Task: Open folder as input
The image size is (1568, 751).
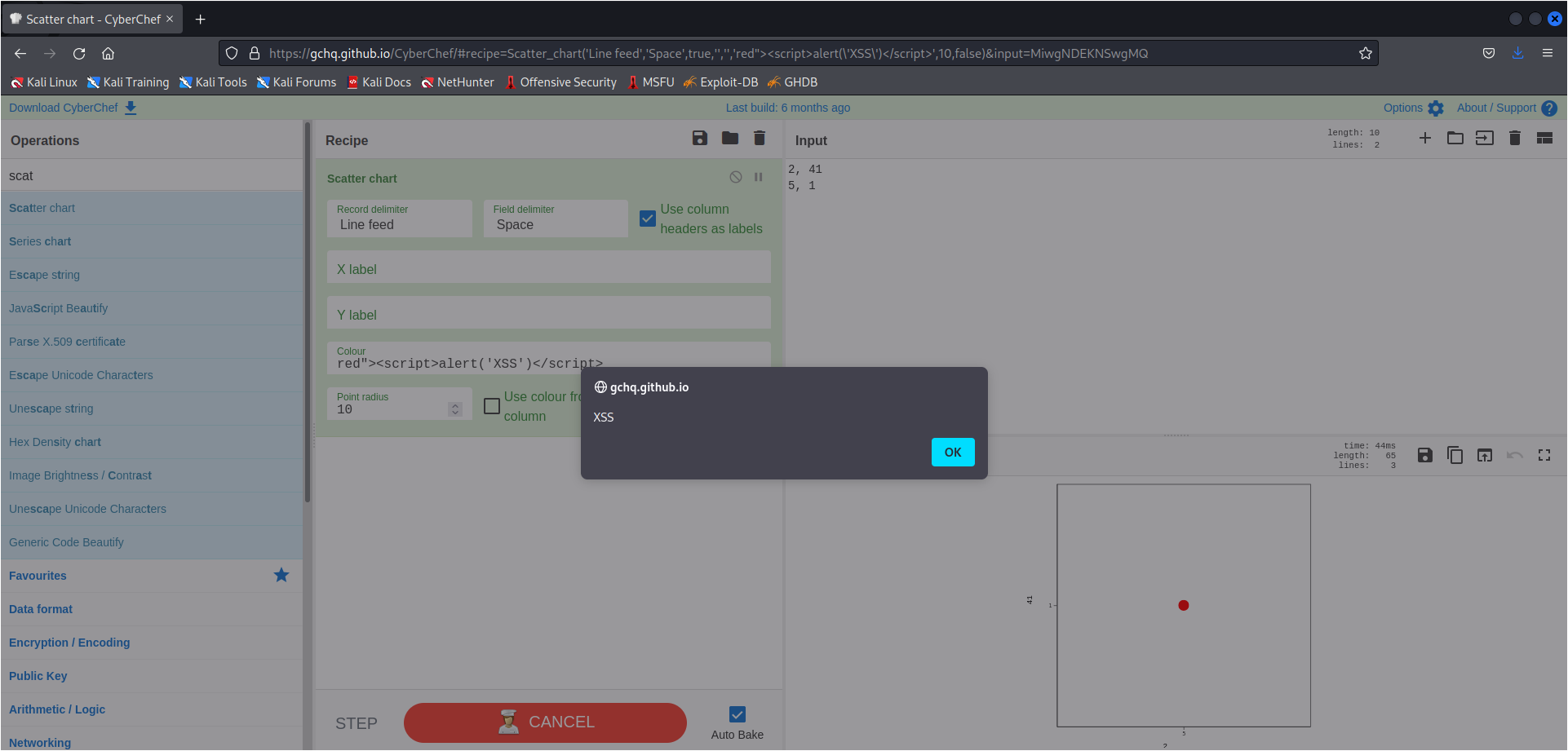Action: pos(1455,139)
